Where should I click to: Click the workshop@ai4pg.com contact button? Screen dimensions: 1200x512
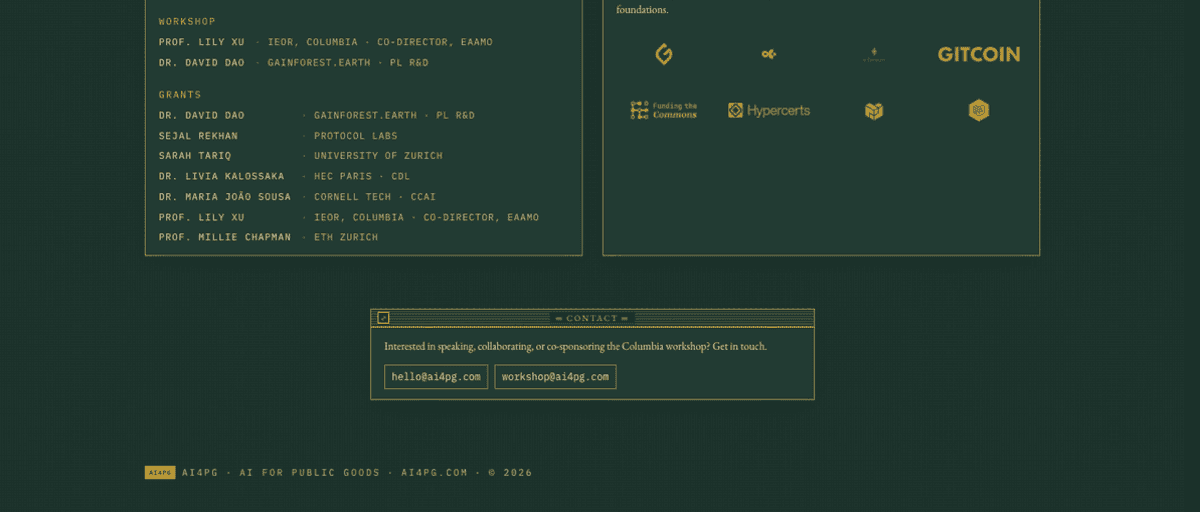(x=555, y=377)
